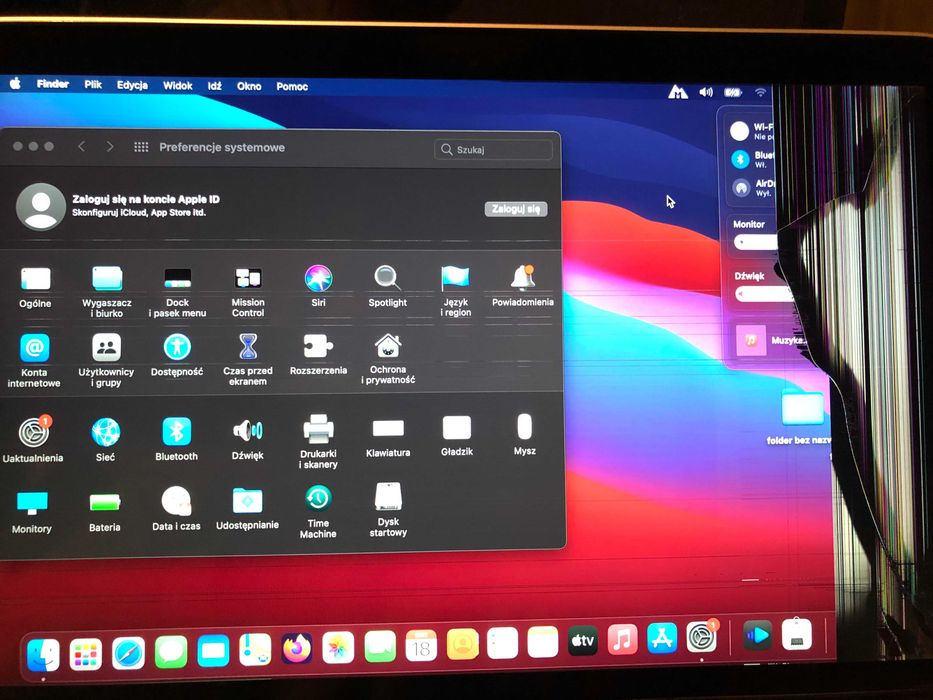The height and width of the screenshot is (700, 933).
Task: Open Monitory display preferences
Action: pos(32,502)
